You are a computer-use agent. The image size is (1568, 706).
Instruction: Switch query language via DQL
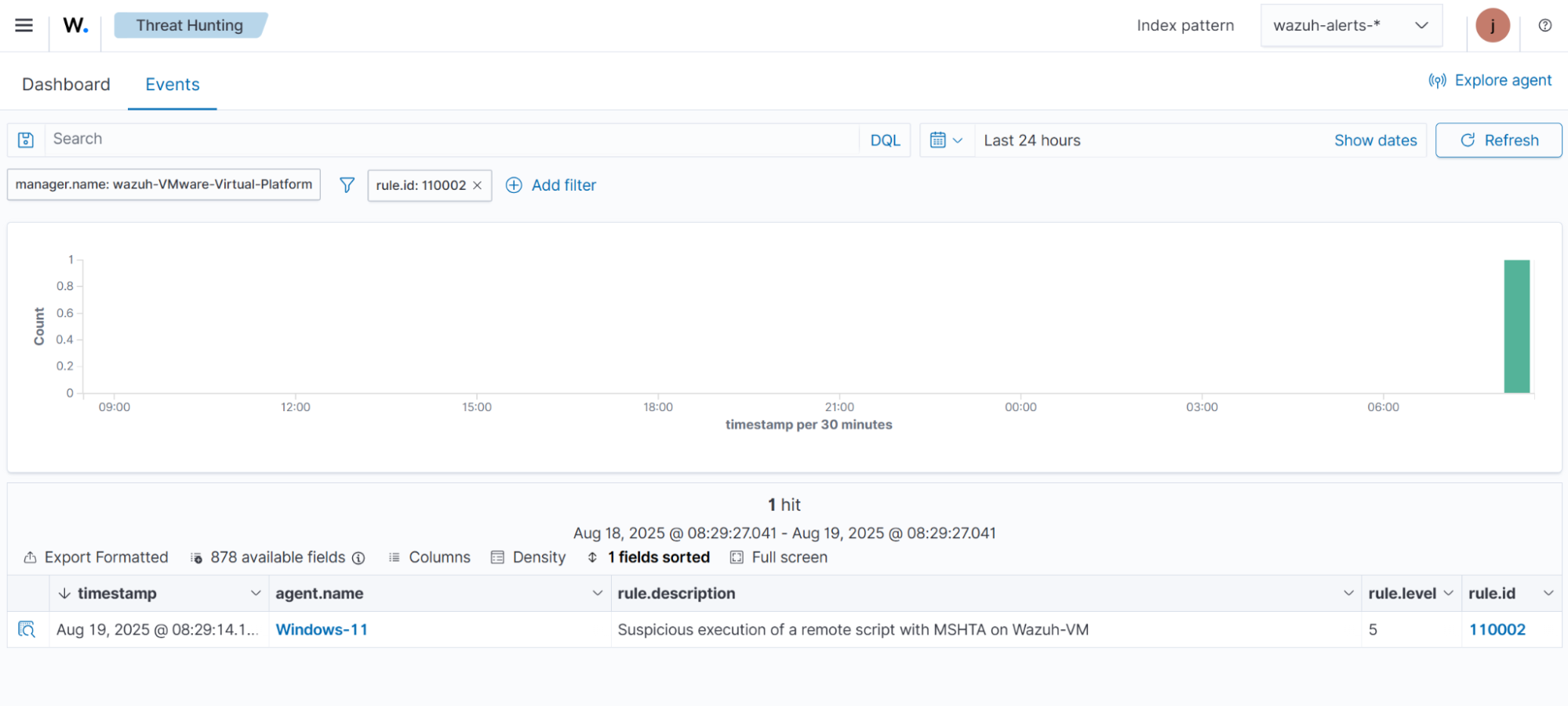click(885, 140)
